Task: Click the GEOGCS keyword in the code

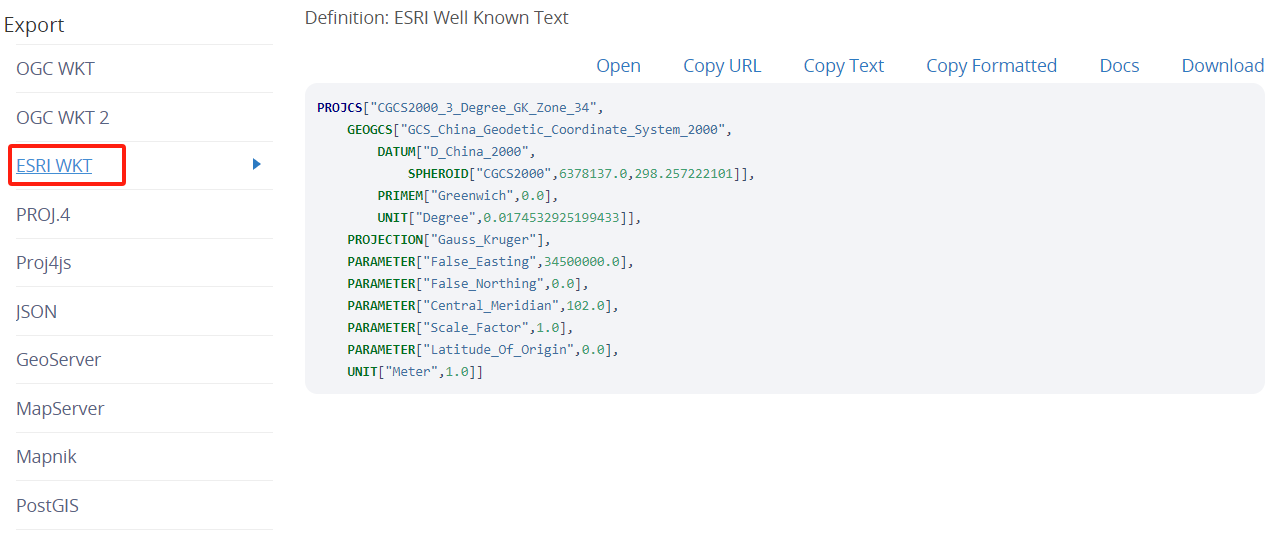Action: (370, 130)
